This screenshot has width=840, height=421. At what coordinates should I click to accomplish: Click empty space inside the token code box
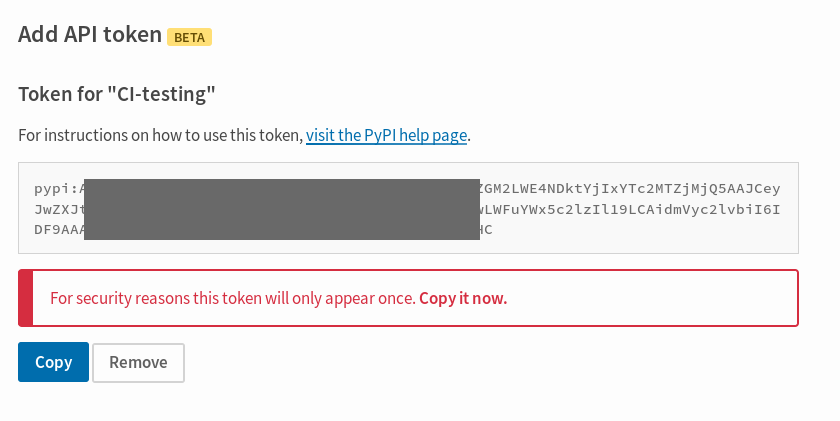pos(643,236)
